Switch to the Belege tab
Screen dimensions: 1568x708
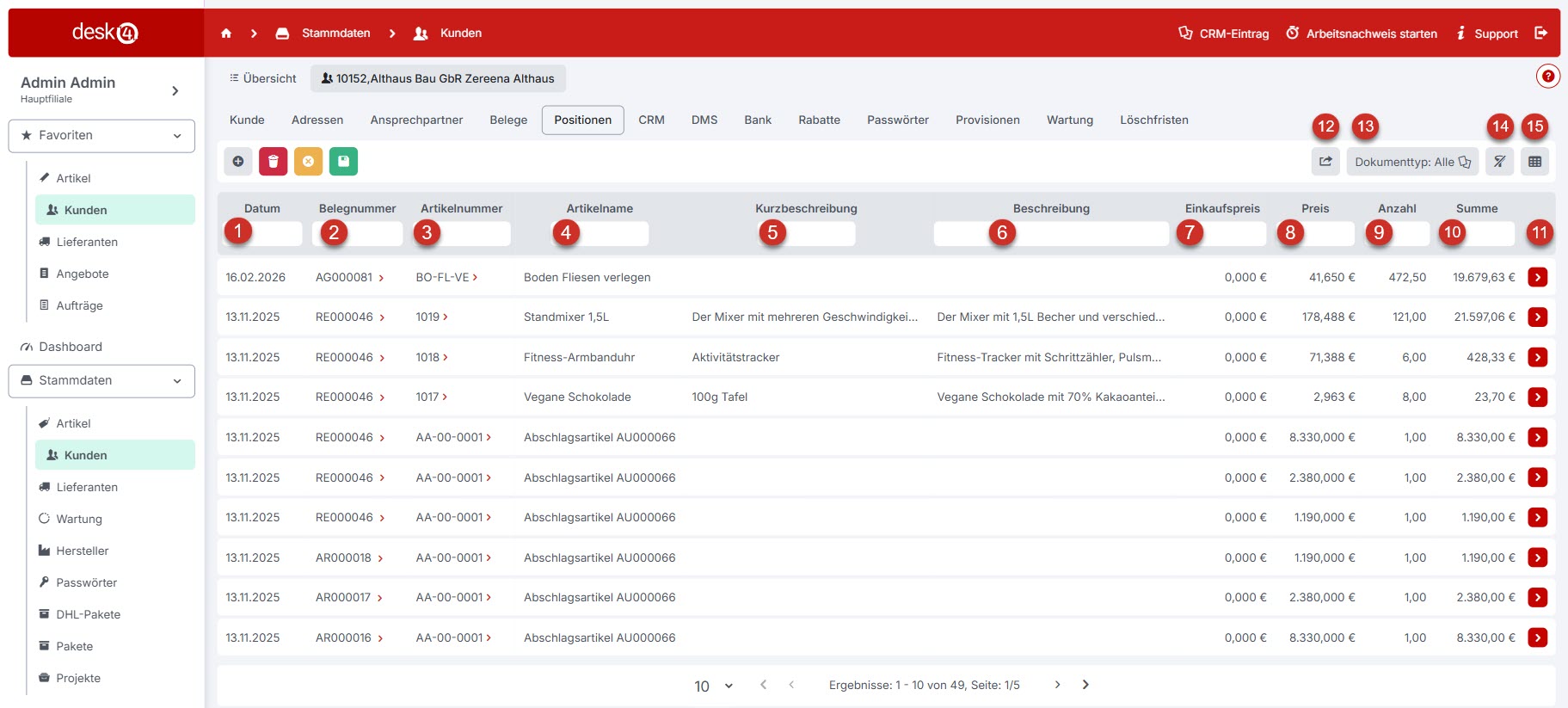click(x=508, y=120)
